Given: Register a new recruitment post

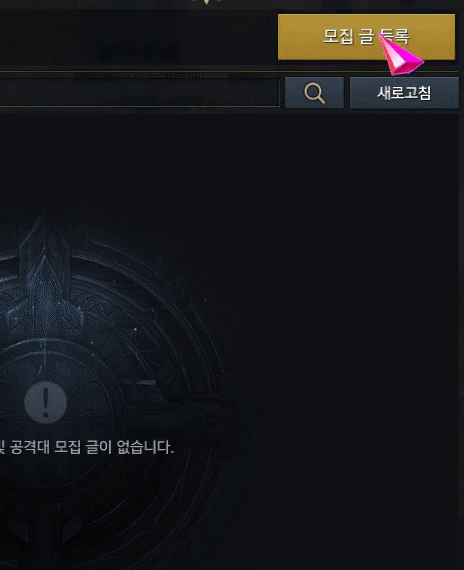Looking at the screenshot, I should click(366, 37).
